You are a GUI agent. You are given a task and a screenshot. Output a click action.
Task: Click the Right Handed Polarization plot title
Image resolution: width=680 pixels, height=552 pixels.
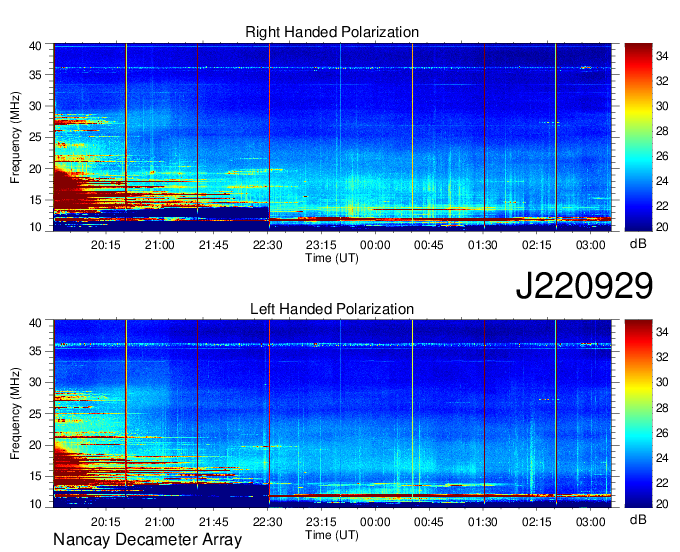click(332, 32)
